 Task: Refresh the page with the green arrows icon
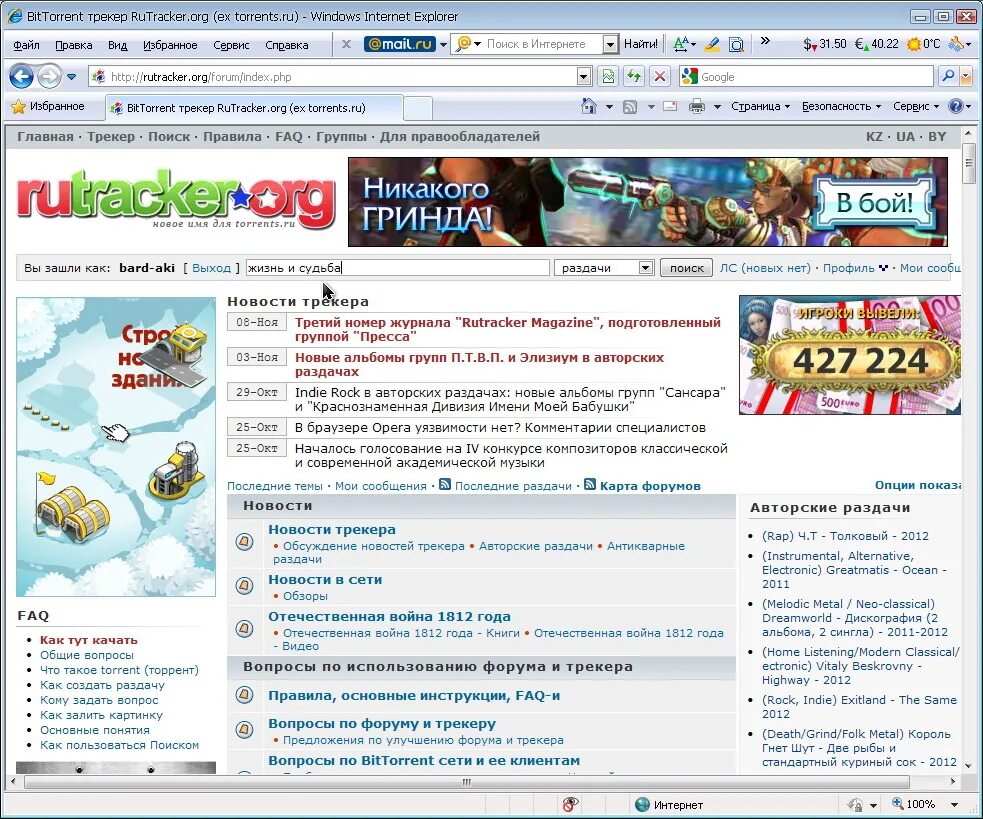pyautogui.click(x=634, y=77)
